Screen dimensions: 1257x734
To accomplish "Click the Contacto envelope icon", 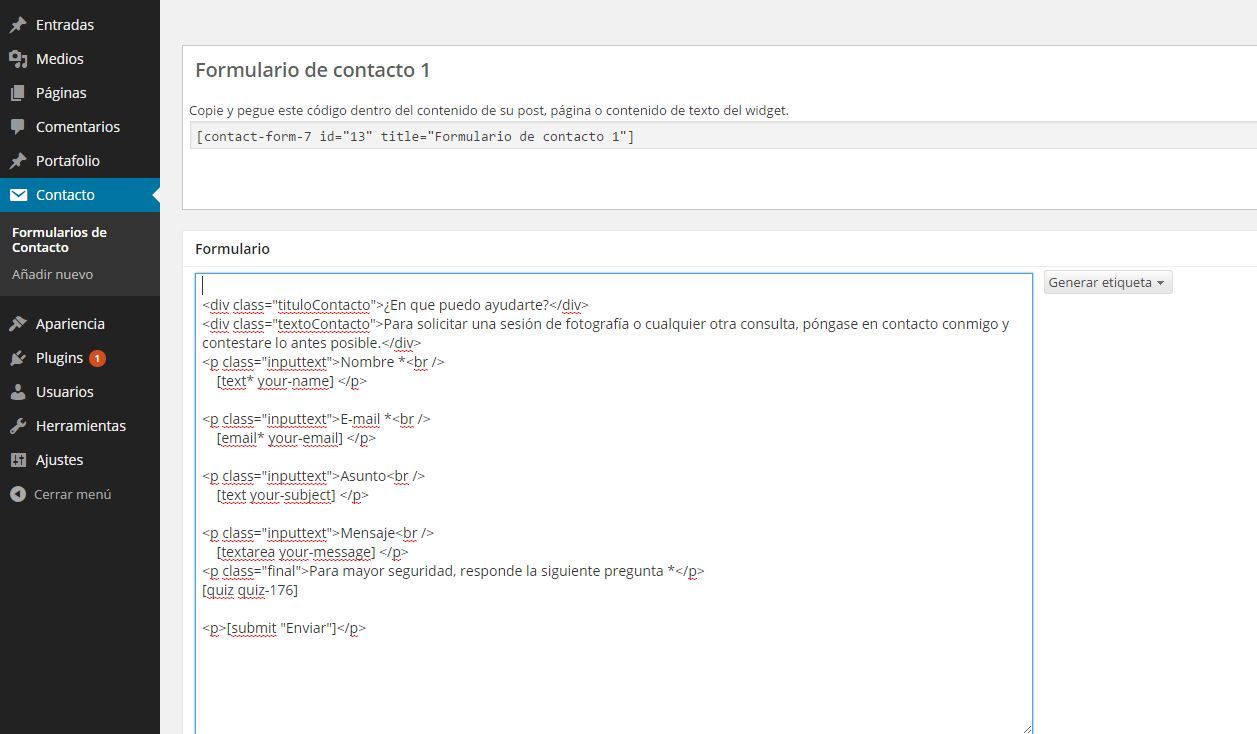I will [18, 195].
